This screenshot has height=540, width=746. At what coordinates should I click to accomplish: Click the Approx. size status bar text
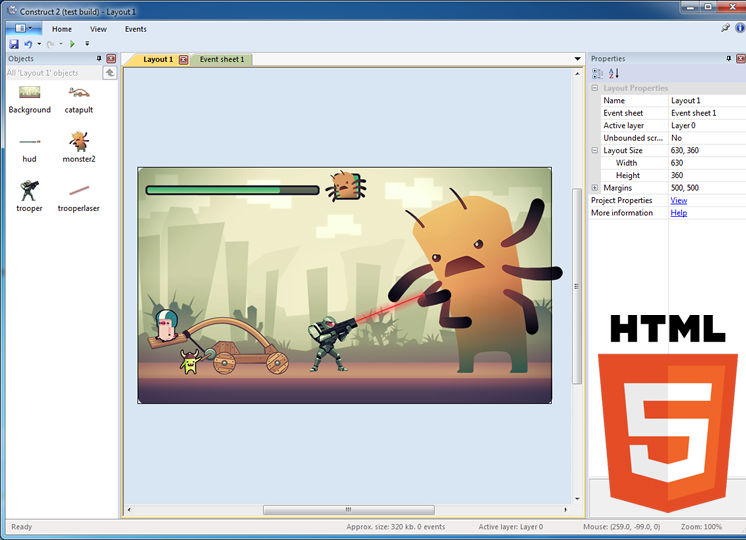click(x=395, y=527)
